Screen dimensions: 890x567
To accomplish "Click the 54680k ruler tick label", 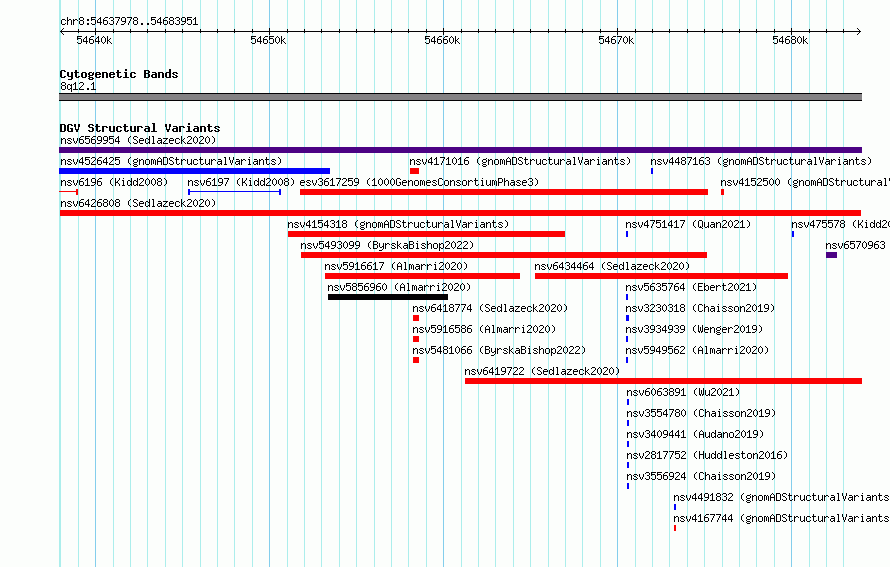I will tap(790, 40).
